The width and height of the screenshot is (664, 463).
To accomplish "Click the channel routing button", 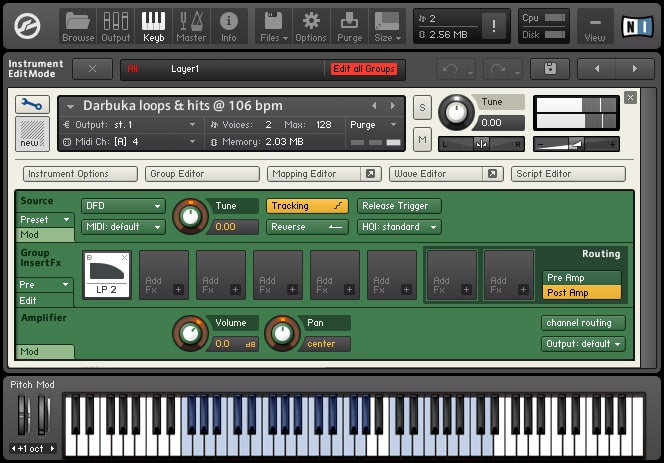I will (x=583, y=323).
